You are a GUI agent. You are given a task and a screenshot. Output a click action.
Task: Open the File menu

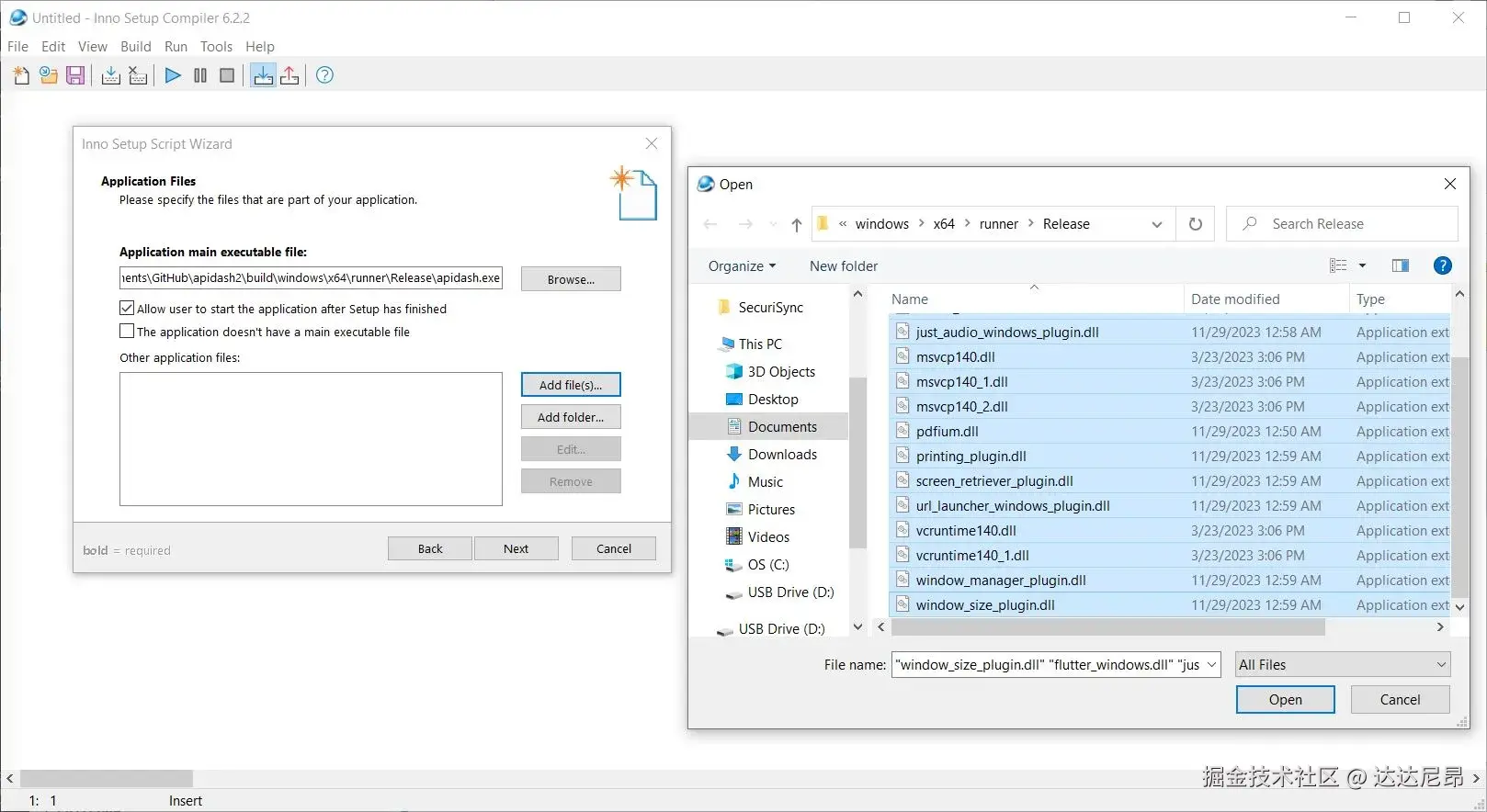point(17,47)
